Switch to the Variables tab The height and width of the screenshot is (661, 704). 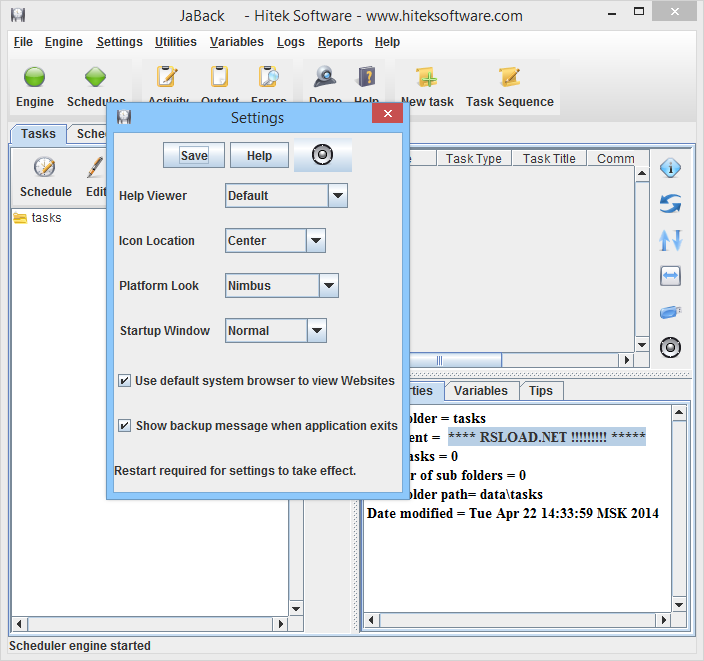[x=481, y=391]
